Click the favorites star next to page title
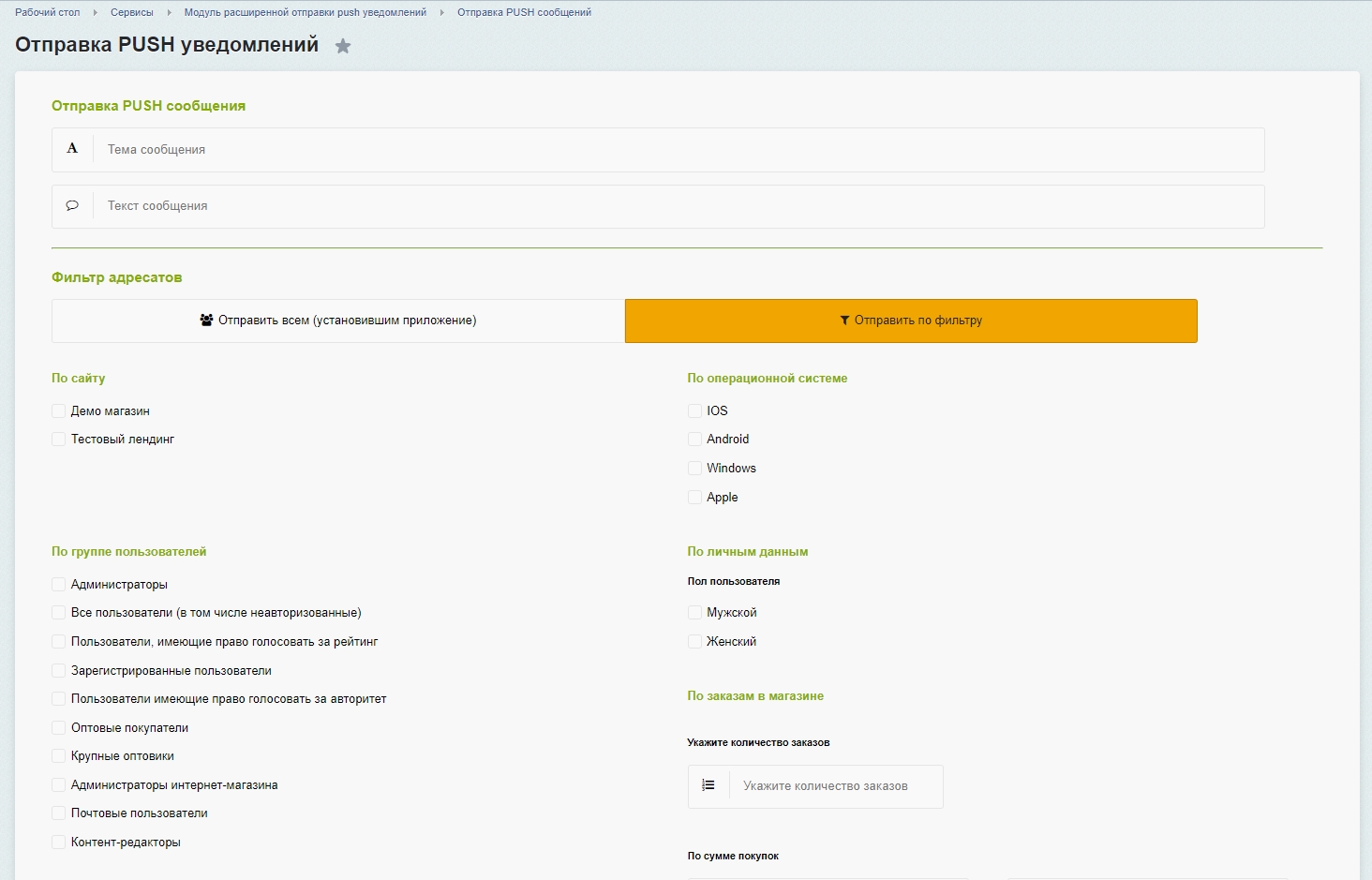This screenshot has height=880, width=1372. (343, 46)
